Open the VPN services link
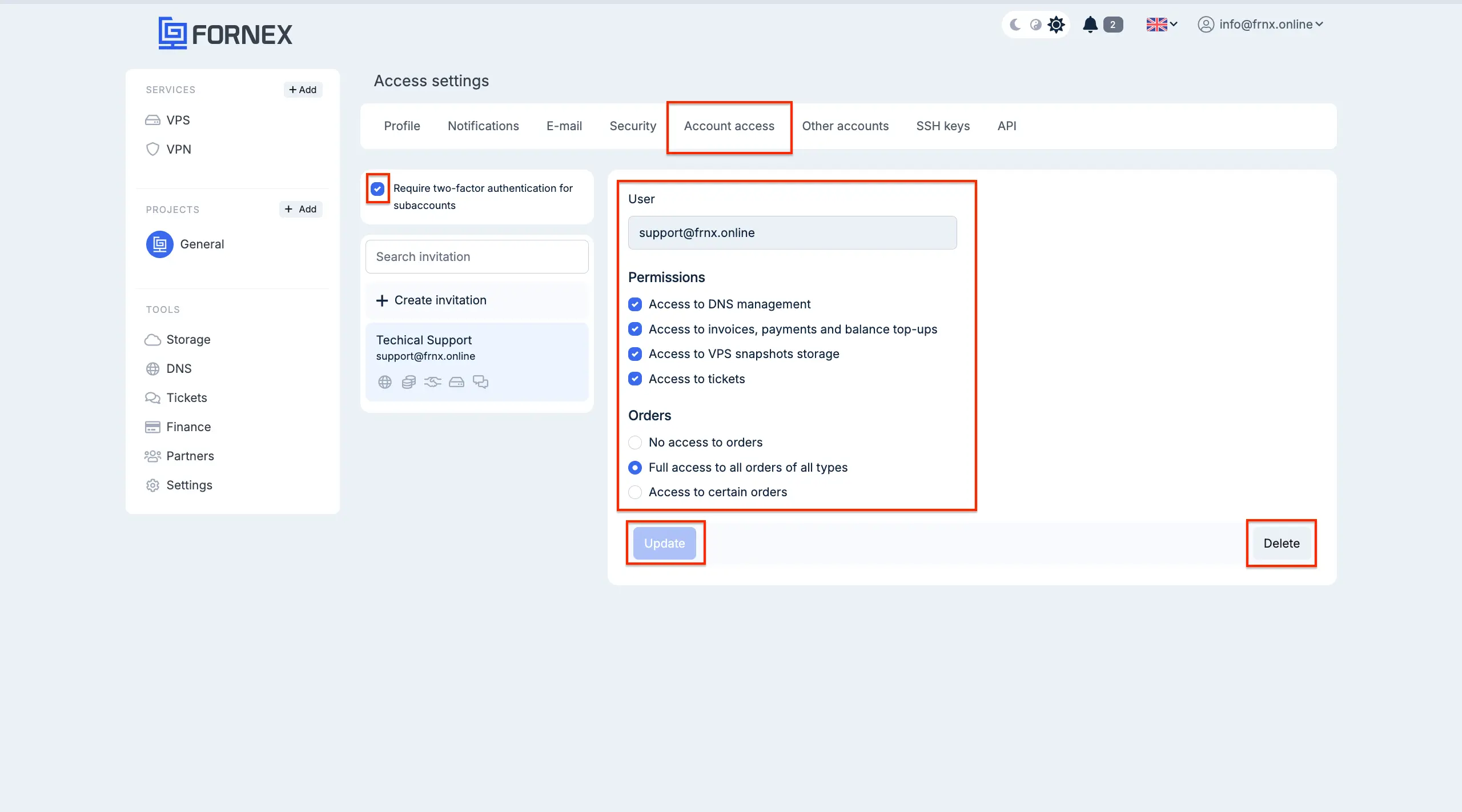The image size is (1462, 812). (179, 149)
